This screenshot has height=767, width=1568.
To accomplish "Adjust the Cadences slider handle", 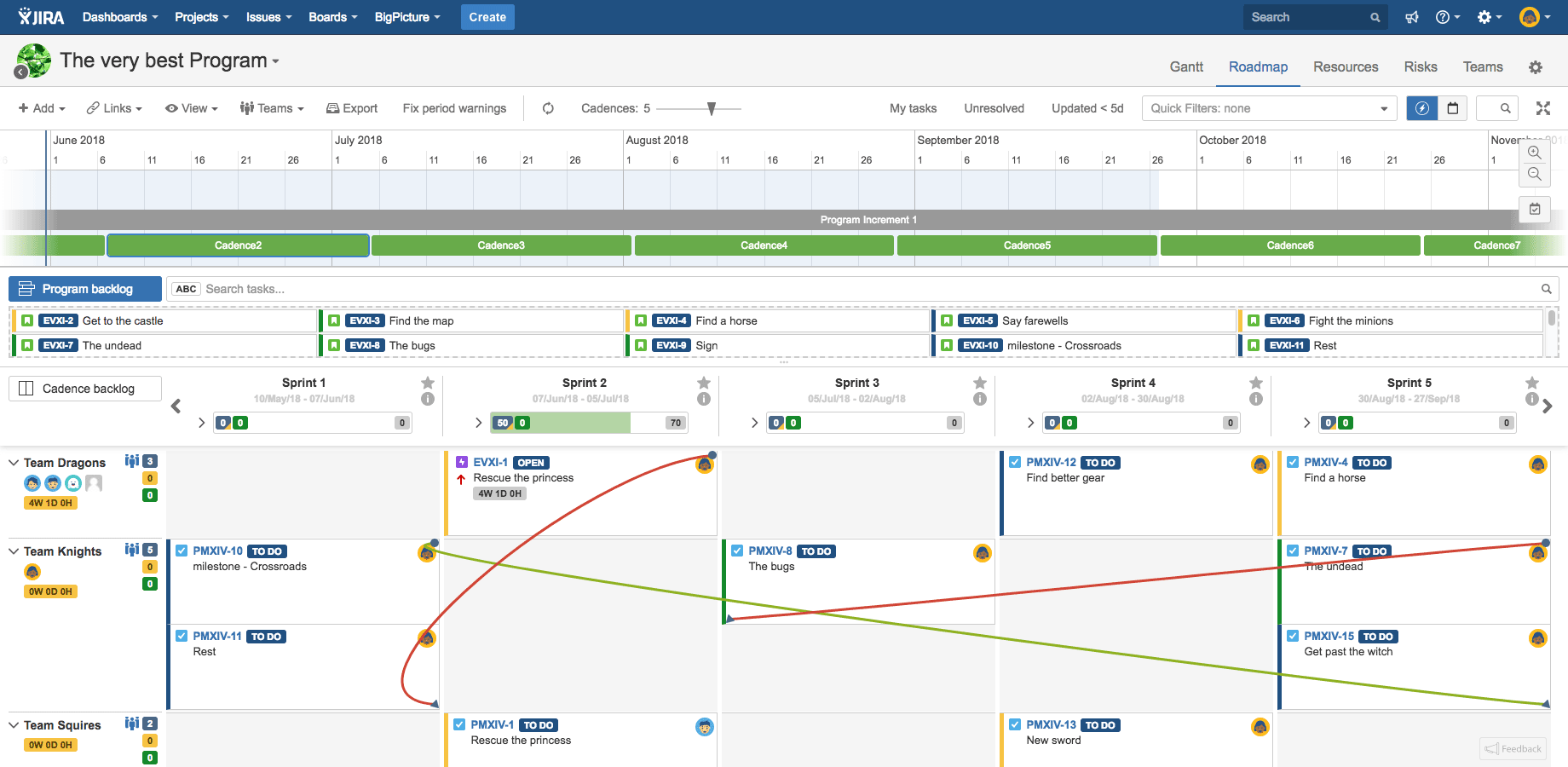I will [712, 108].
